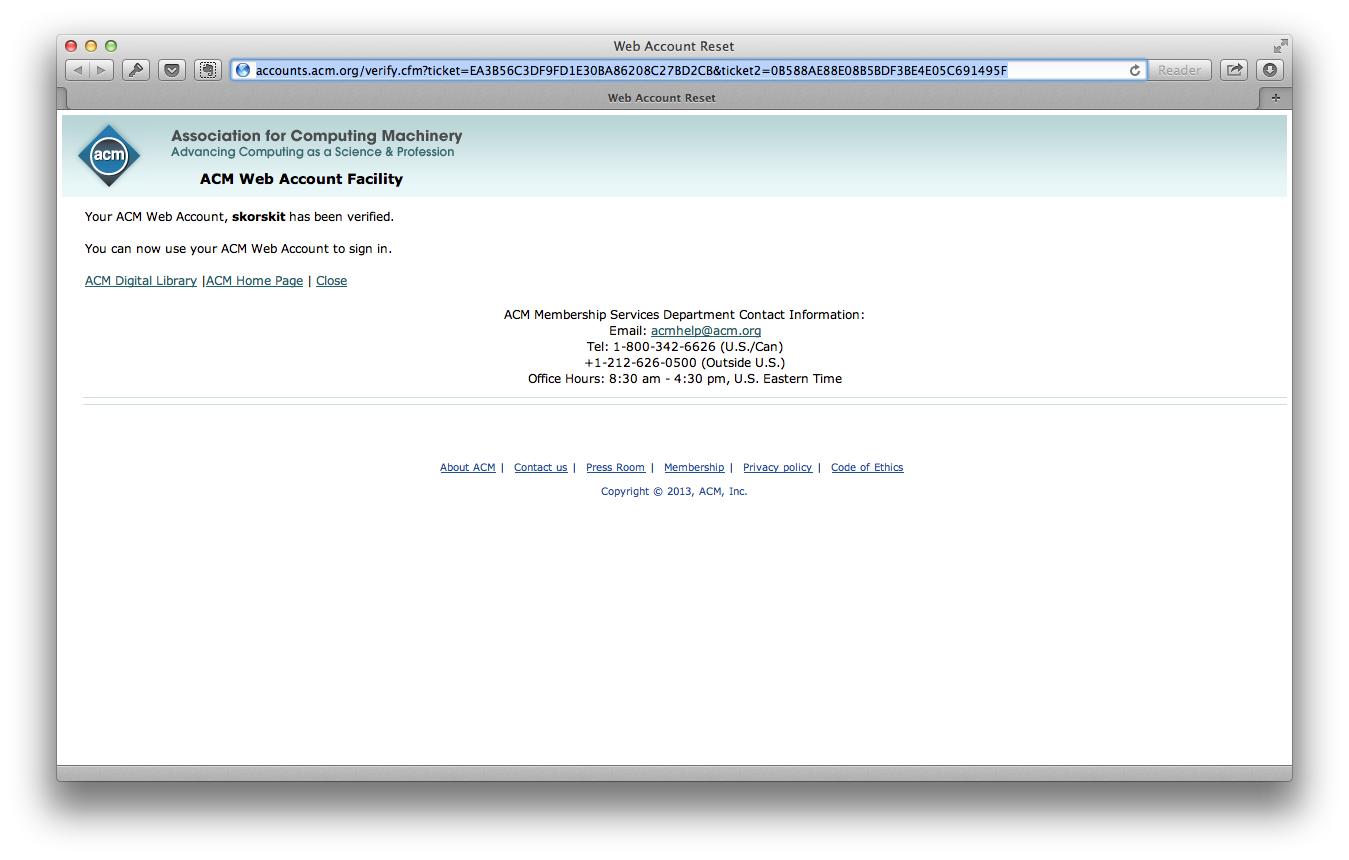
Task: Open the ACM Home Page link
Action: [254, 281]
